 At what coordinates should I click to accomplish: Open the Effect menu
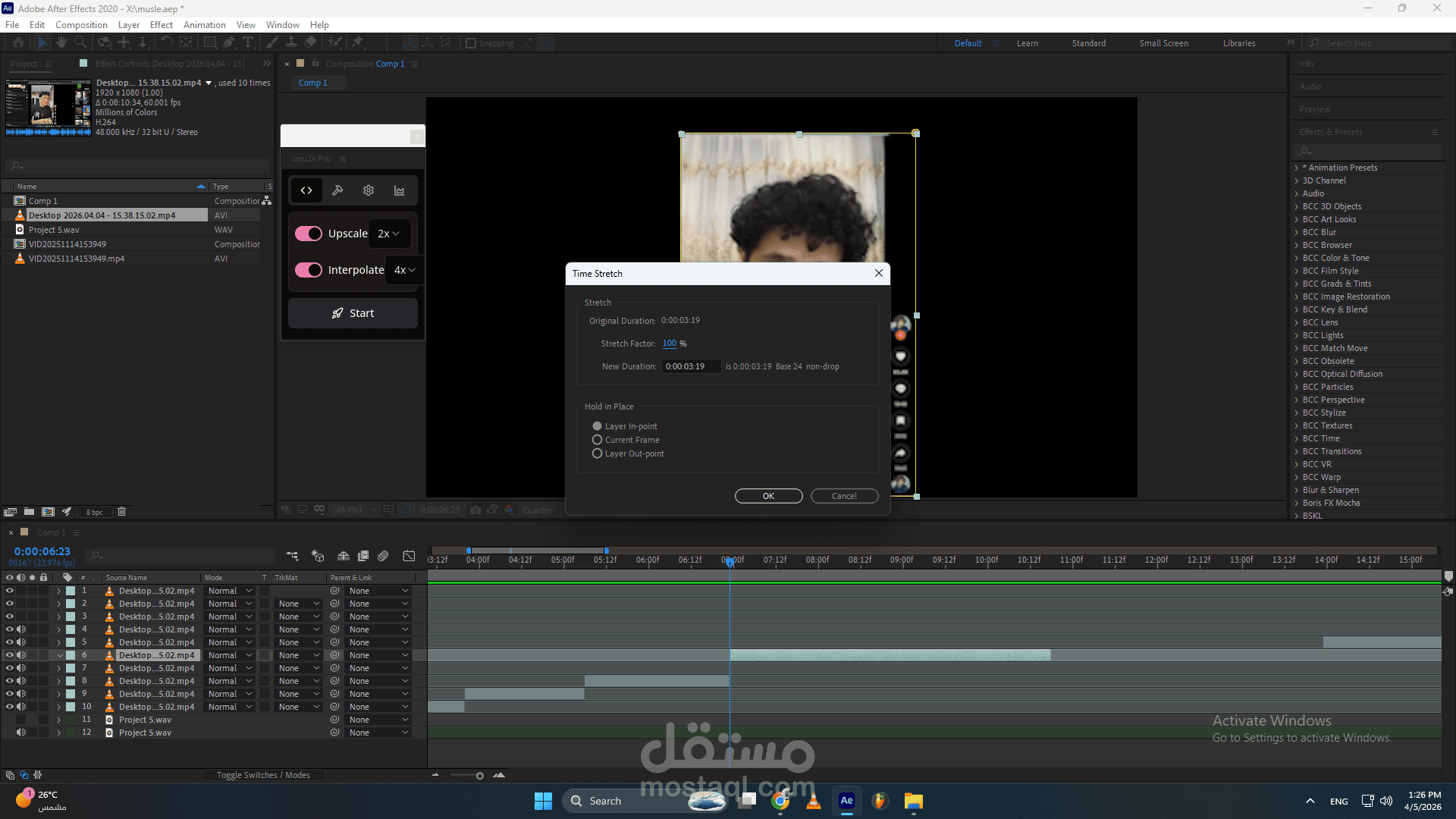[162, 25]
